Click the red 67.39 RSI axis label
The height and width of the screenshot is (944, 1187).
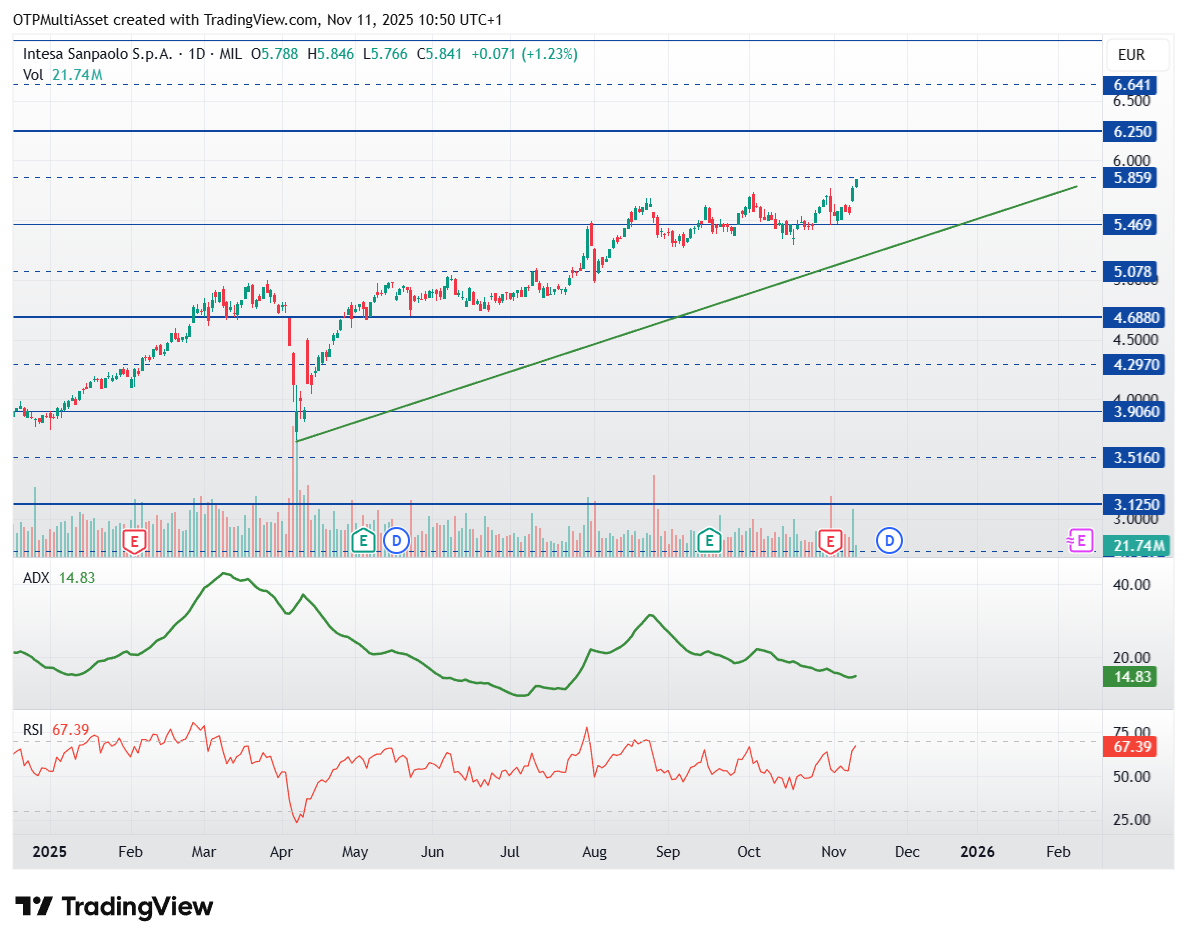click(1130, 747)
